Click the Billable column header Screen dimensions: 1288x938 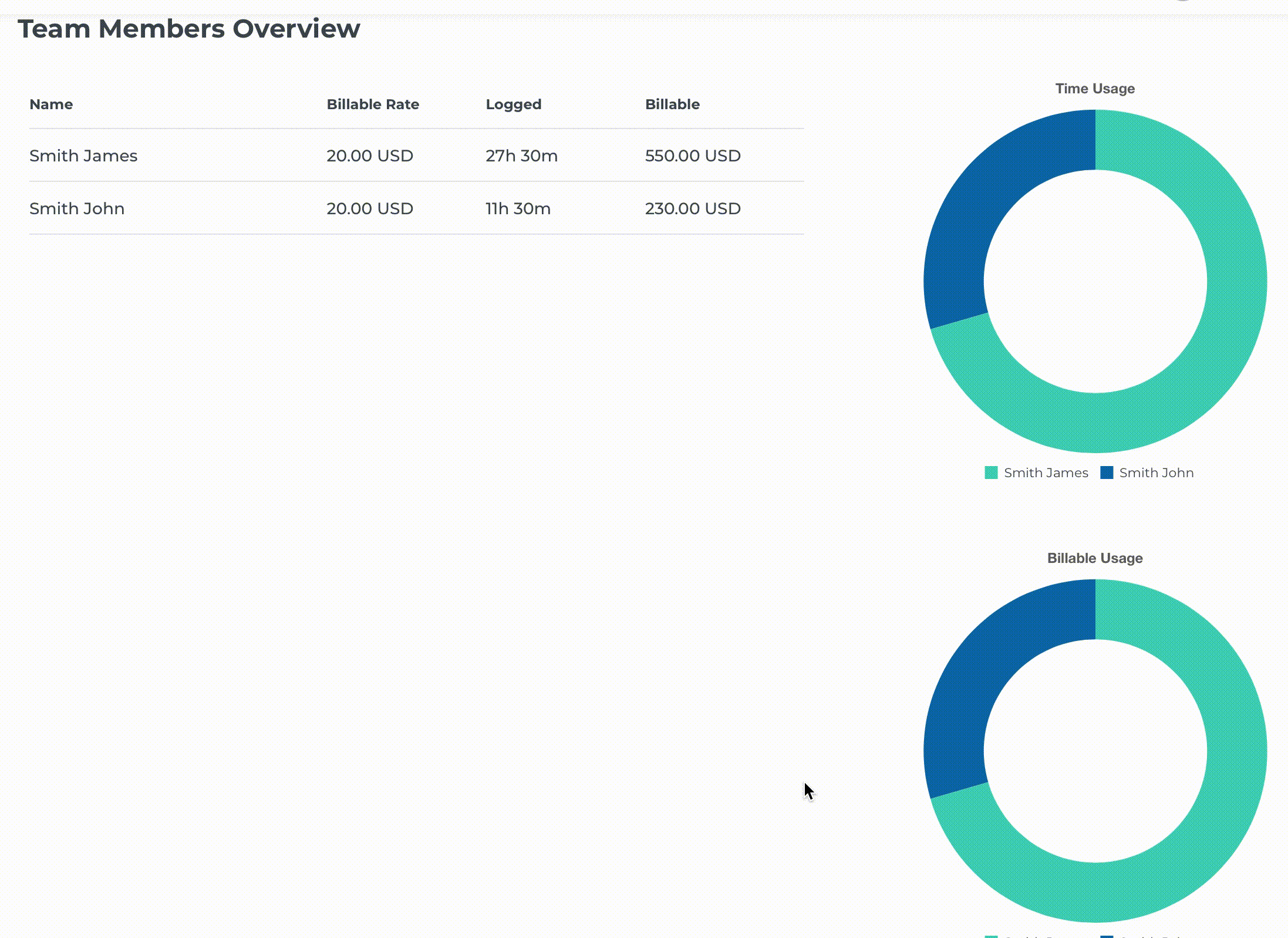tap(672, 104)
